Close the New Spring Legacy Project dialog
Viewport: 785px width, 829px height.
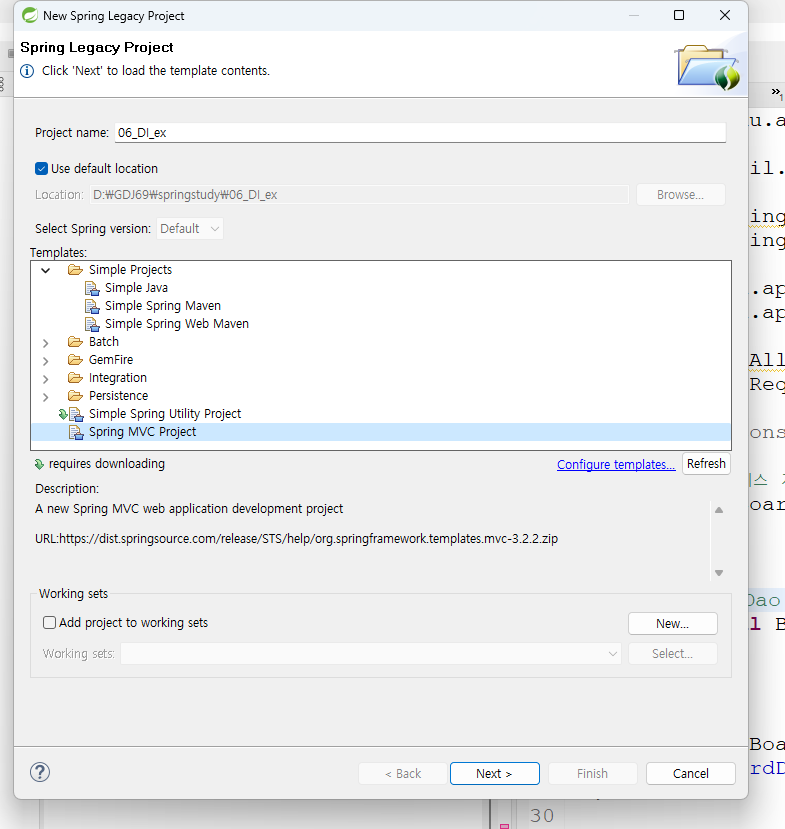[x=725, y=15]
